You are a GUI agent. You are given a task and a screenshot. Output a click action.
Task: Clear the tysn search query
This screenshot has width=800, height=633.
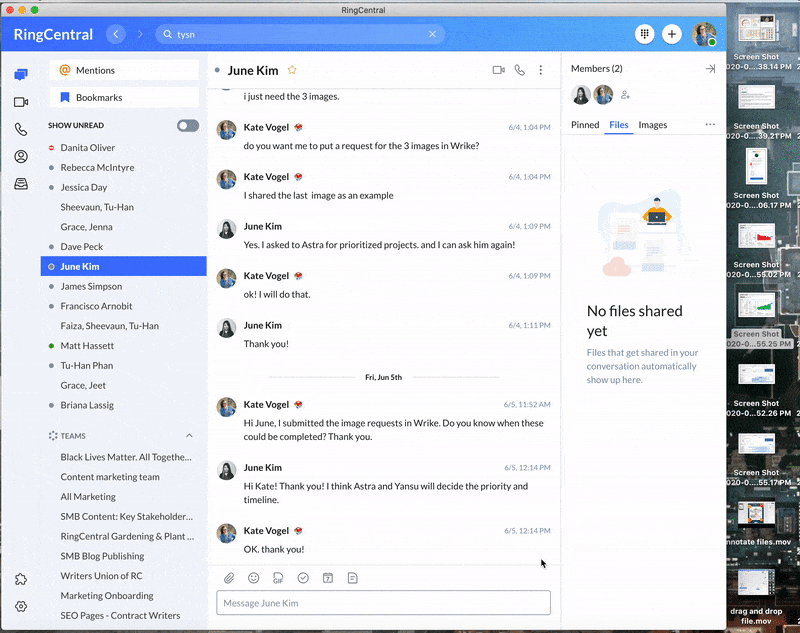432,33
